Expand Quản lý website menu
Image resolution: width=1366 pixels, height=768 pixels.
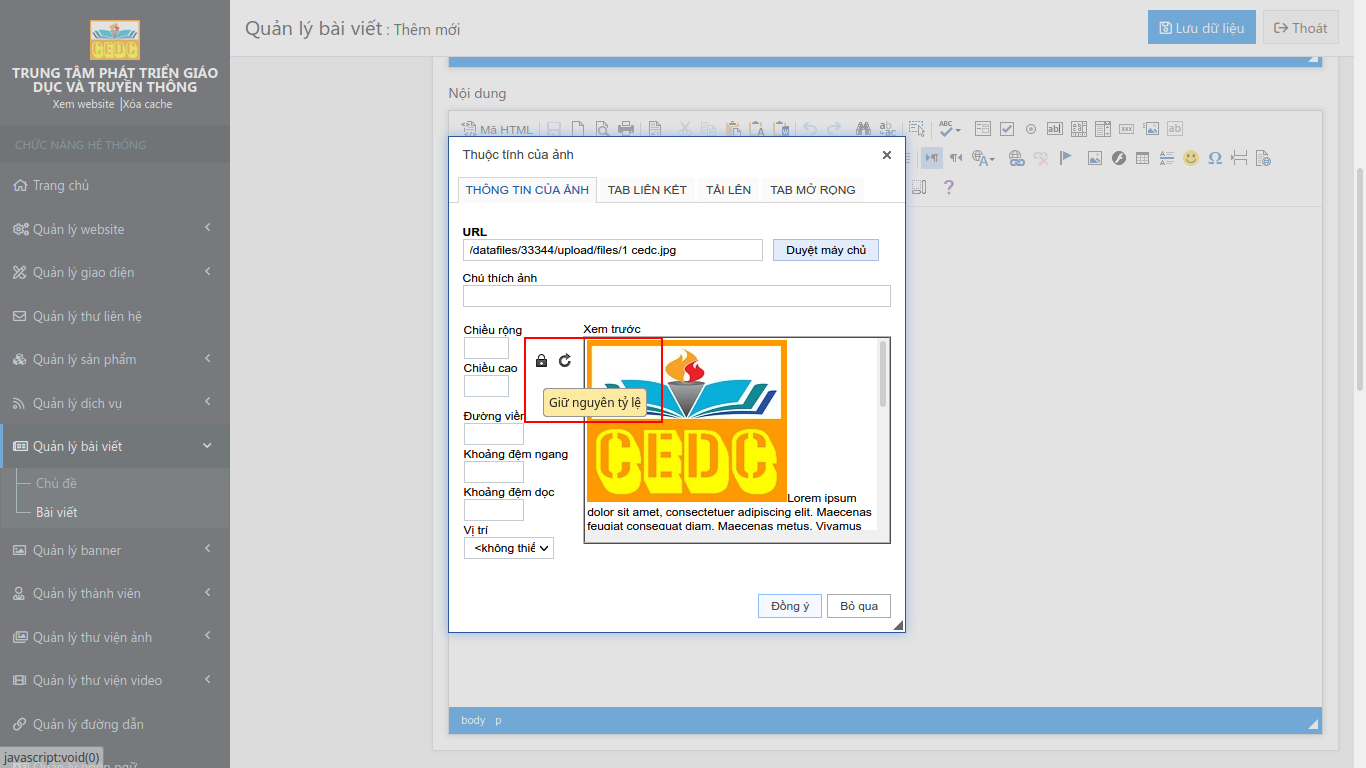[x=115, y=229]
